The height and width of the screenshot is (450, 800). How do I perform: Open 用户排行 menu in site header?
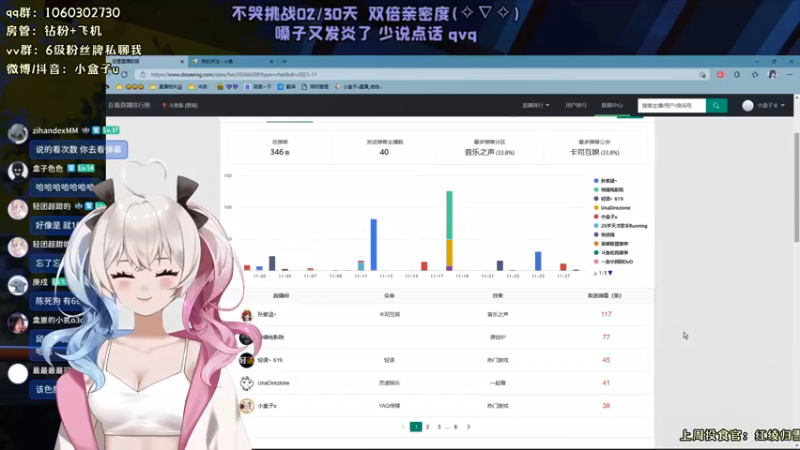coord(576,106)
